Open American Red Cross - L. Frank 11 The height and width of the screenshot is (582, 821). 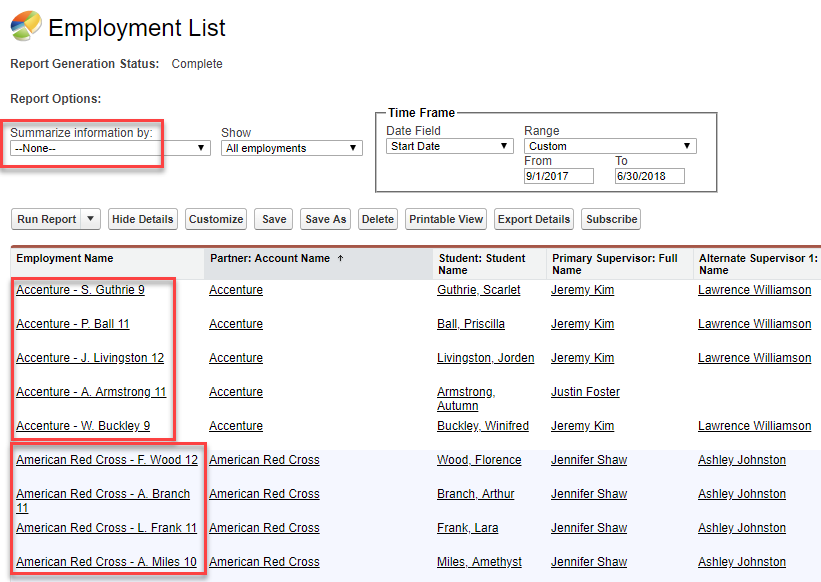click(x=106, y=528)
